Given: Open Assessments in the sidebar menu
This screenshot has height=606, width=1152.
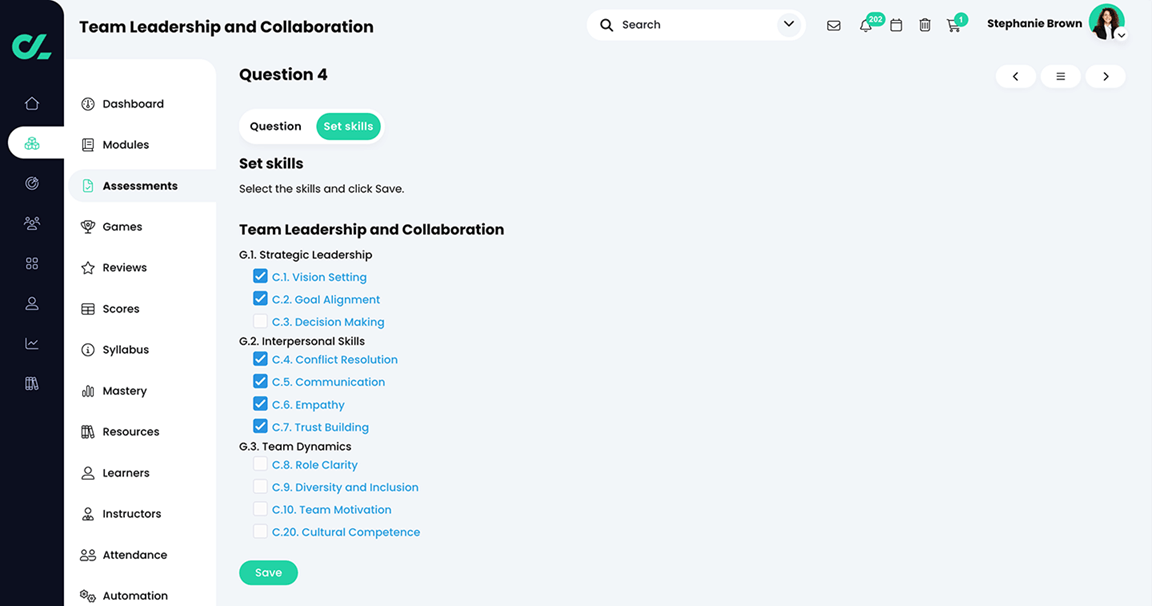Looking at the screenshot, I should [141, 185].
